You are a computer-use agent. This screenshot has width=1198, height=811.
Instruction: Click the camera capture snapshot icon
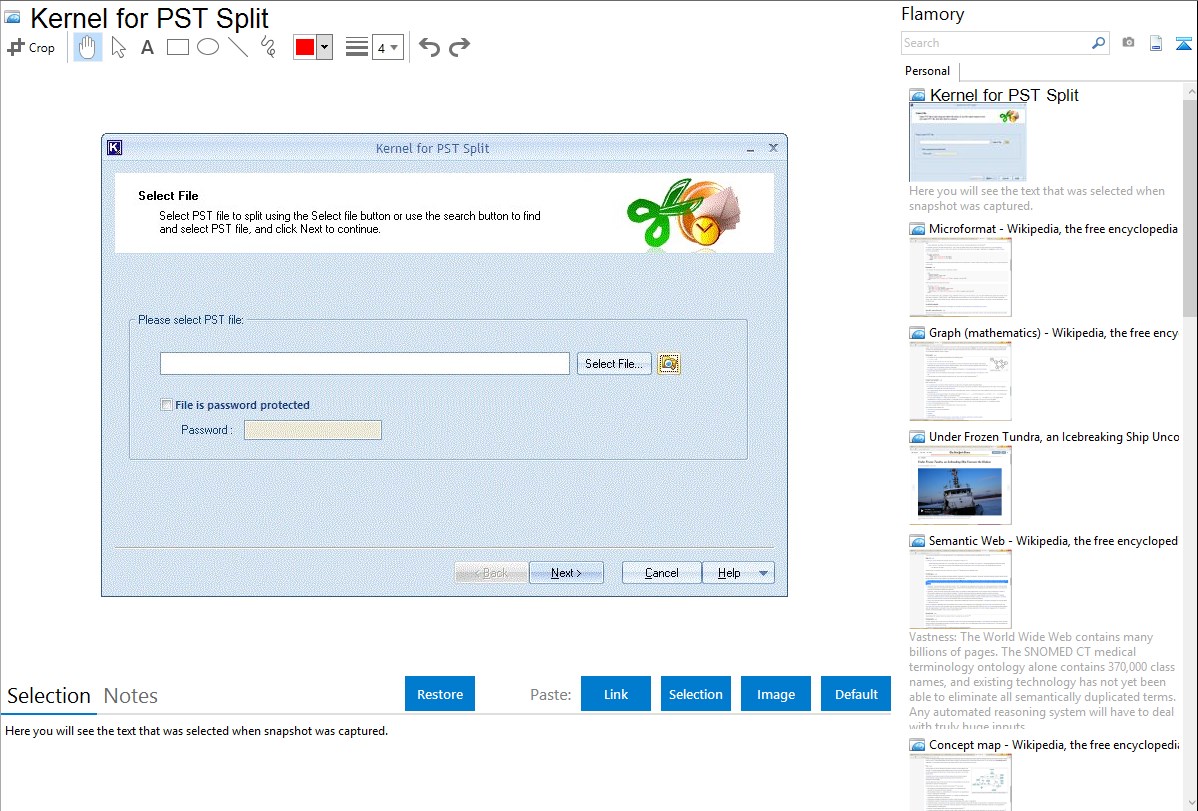[1128, 43]
